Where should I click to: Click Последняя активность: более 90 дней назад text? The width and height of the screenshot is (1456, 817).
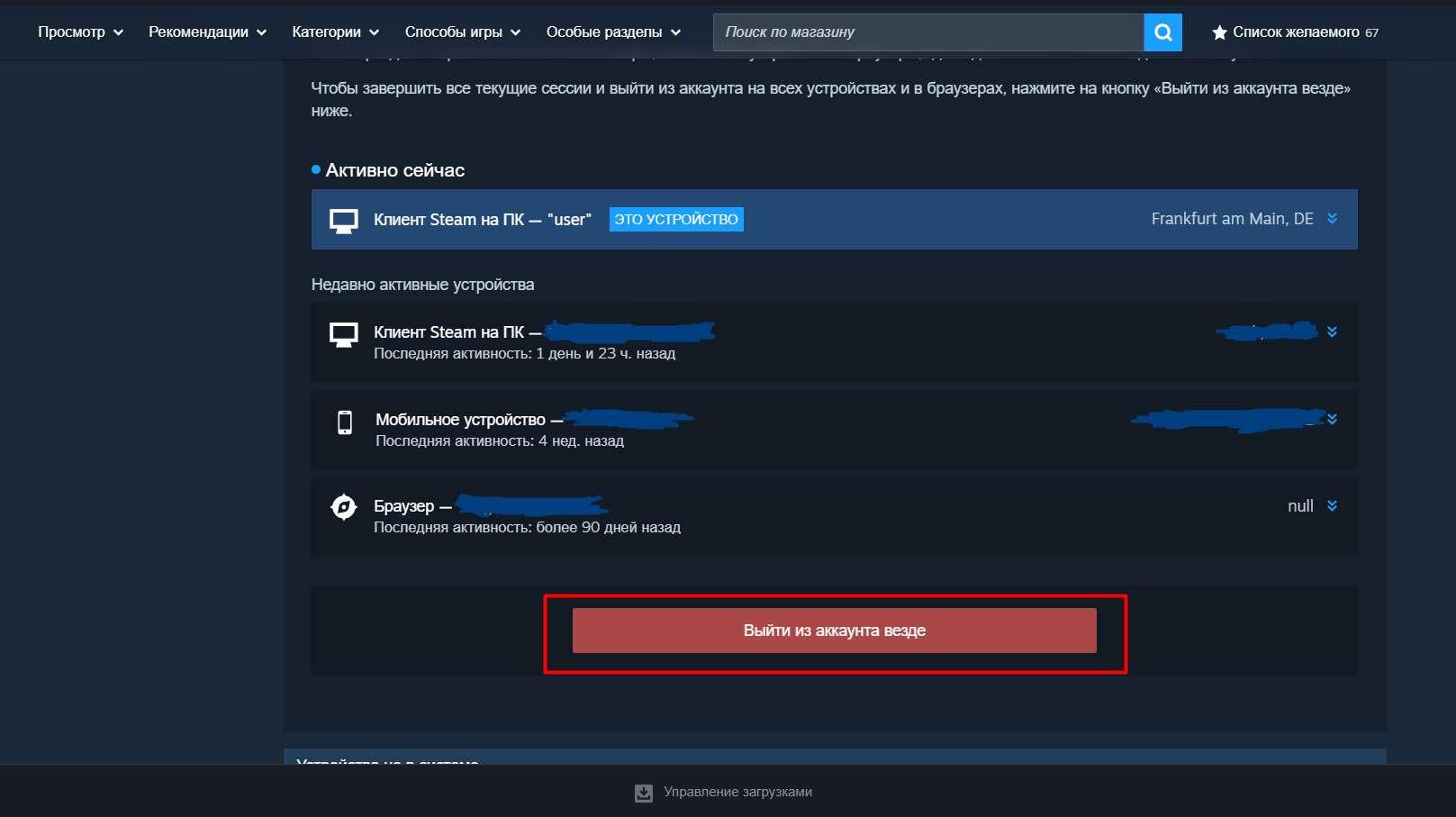tap(528, 528)
